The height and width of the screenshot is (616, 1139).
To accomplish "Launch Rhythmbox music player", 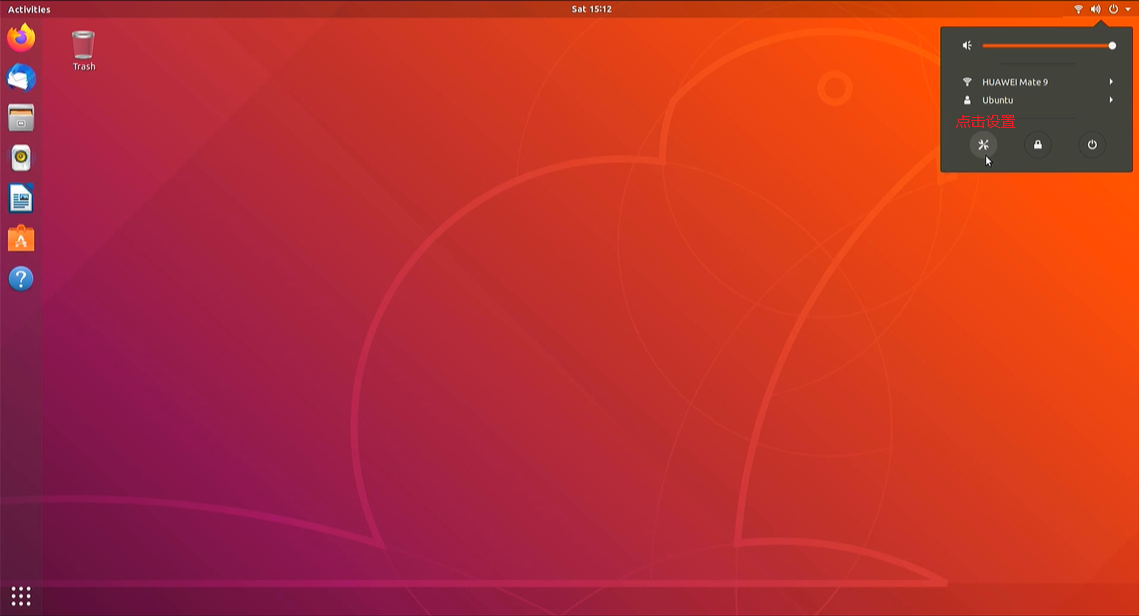I will click(21, 158).
